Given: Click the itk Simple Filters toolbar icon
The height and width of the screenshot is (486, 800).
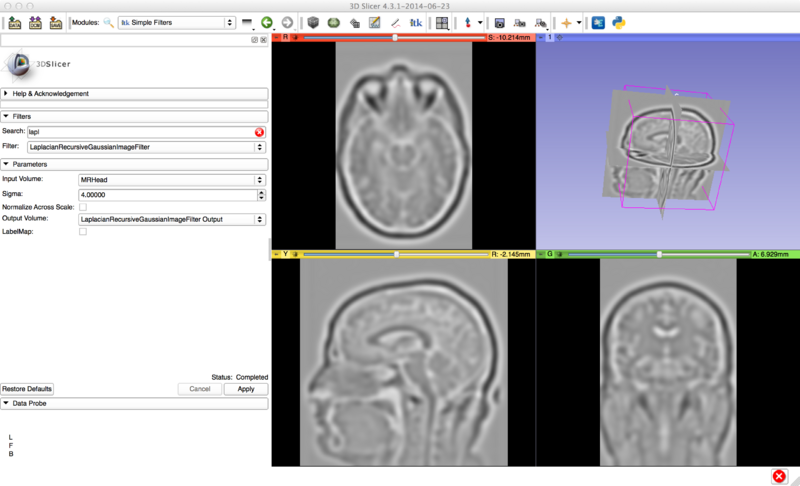Looking at the screenshot, I should coord(416,22).
